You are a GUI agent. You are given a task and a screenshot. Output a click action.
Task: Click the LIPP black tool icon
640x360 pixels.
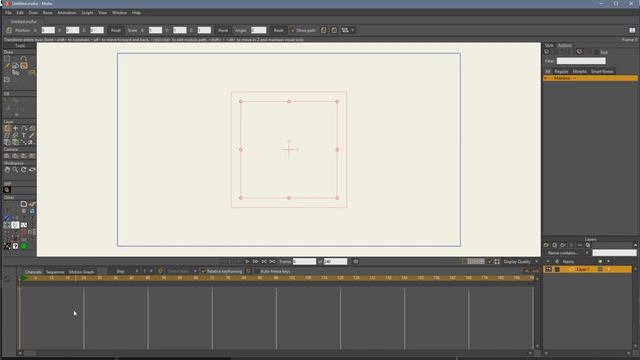click(x=7, y=190)
